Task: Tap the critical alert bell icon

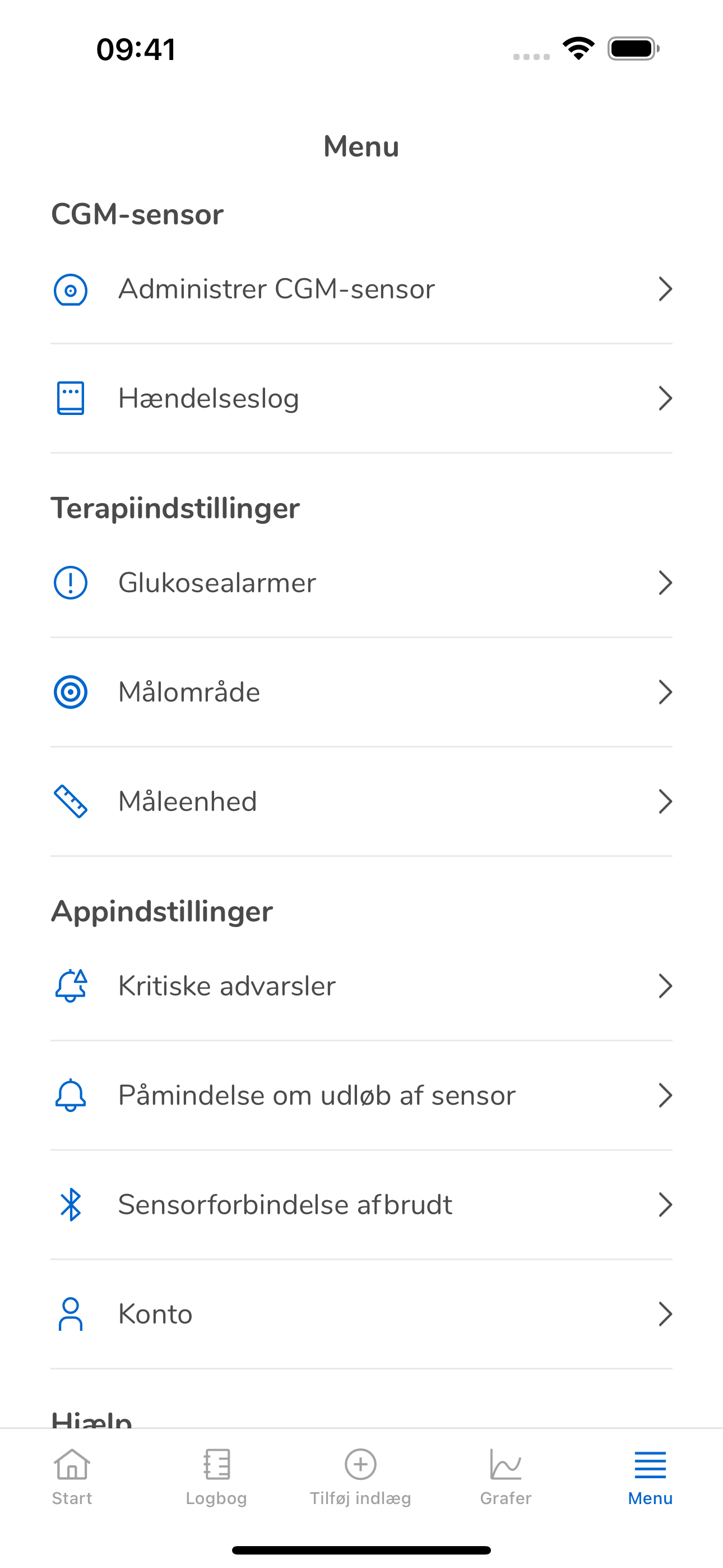Action: pos(71,985)
